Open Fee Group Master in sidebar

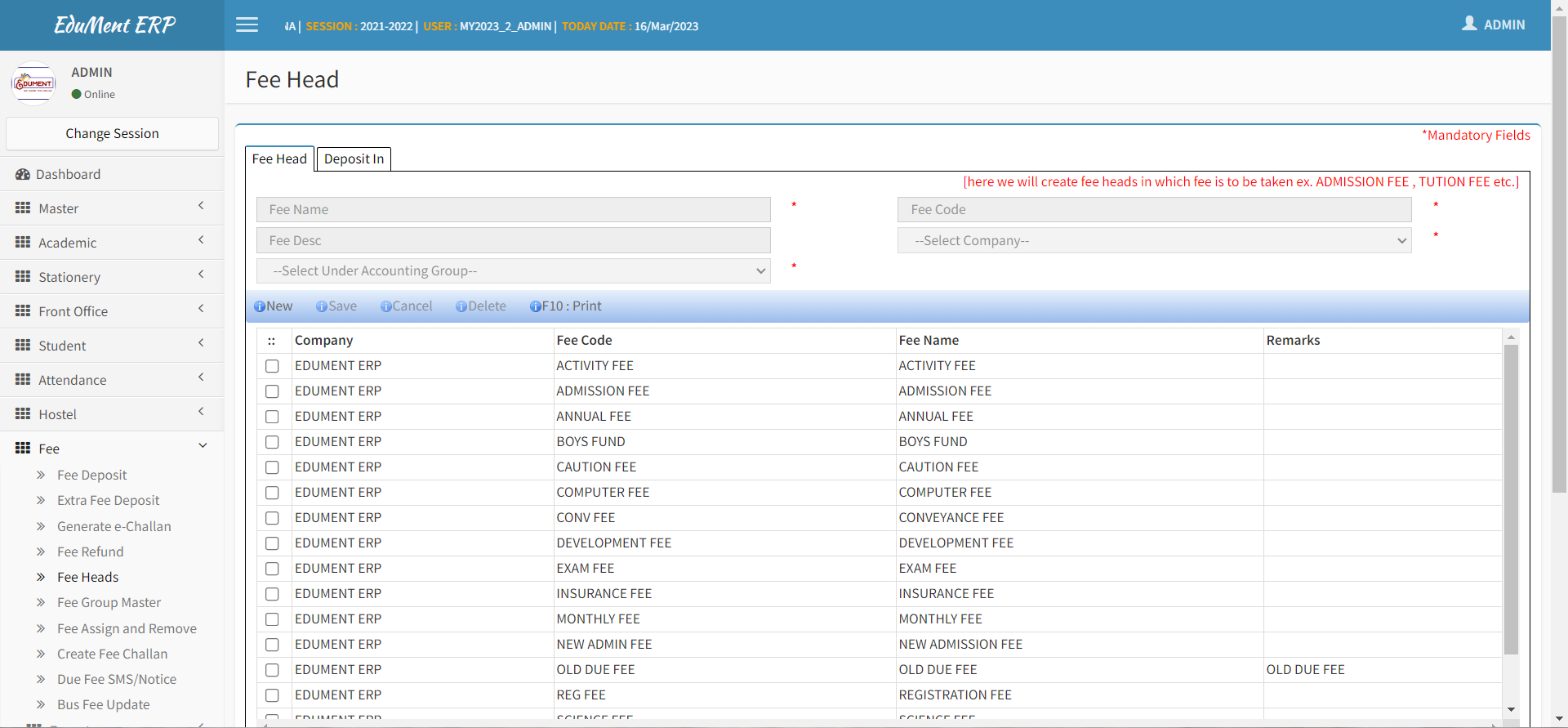click(109, 602)
